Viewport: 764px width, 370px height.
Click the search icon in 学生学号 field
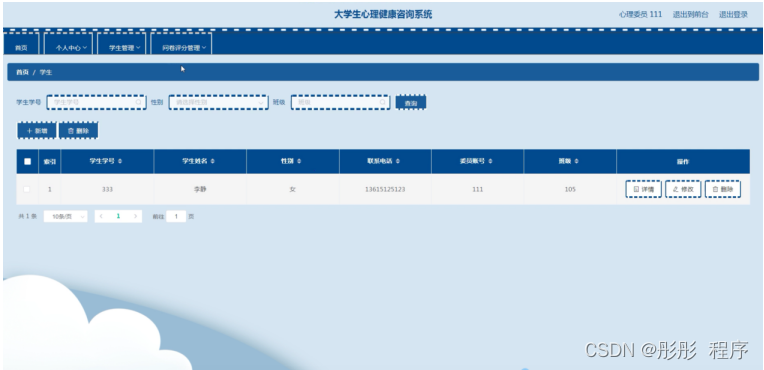coord(139,102)
